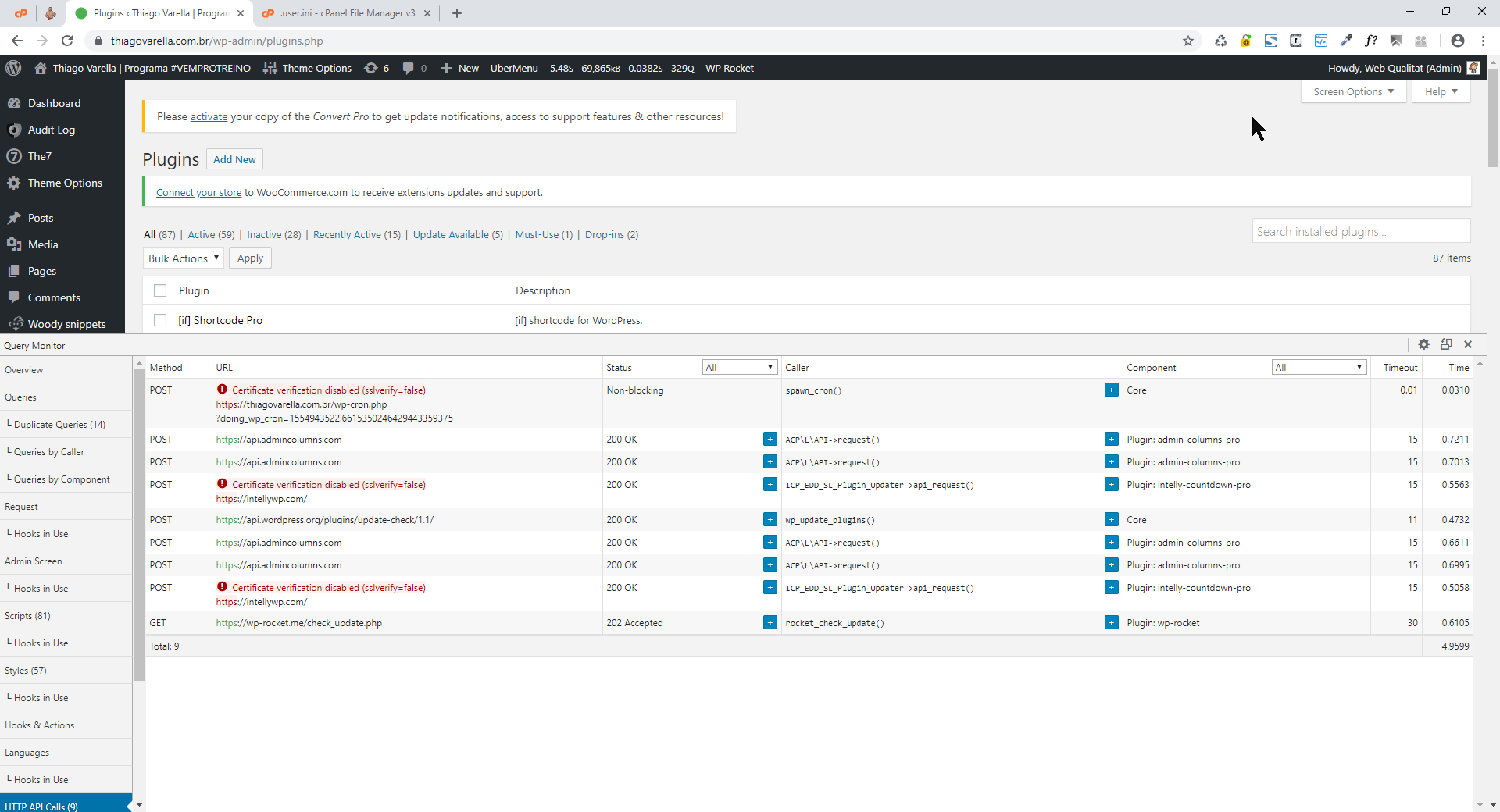Click the updates icon showing 6
This screenshot has width=1500, height=812.
[x=377, y=68]
